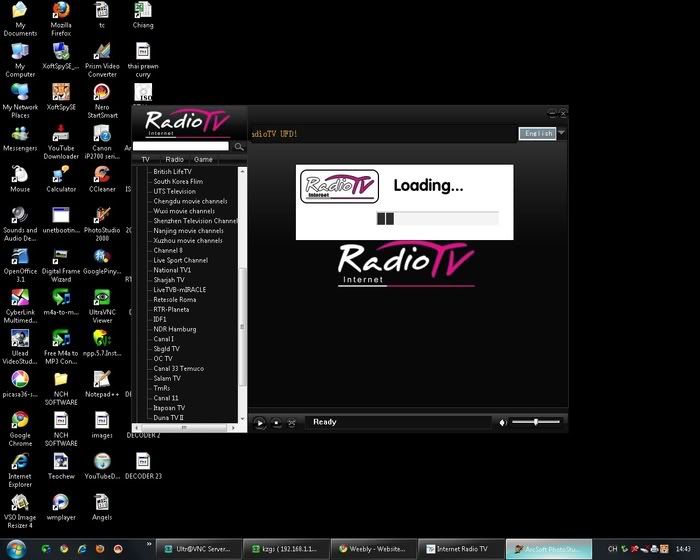
Task: Click the channel list scroll-up arrow
Action: pos(242,171)
